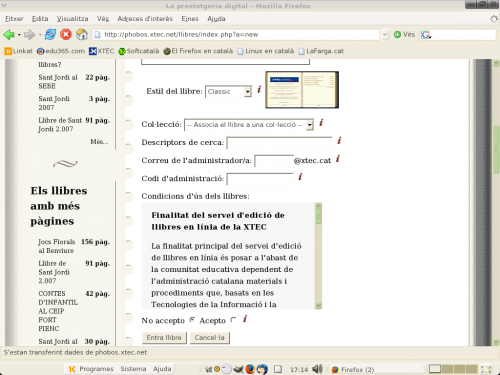Click the Cancel·la button
This screenshot has height=375, width=500.
point(210,337)
